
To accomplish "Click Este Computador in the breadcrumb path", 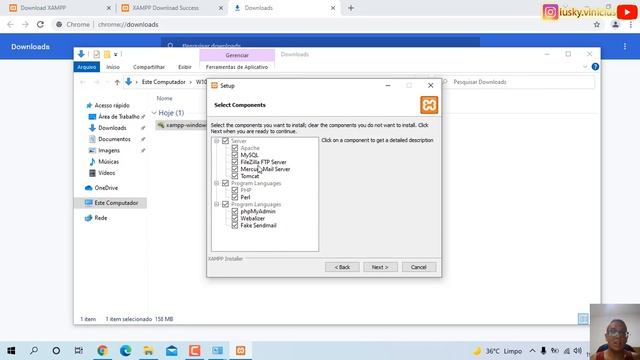I will point(164,82).
